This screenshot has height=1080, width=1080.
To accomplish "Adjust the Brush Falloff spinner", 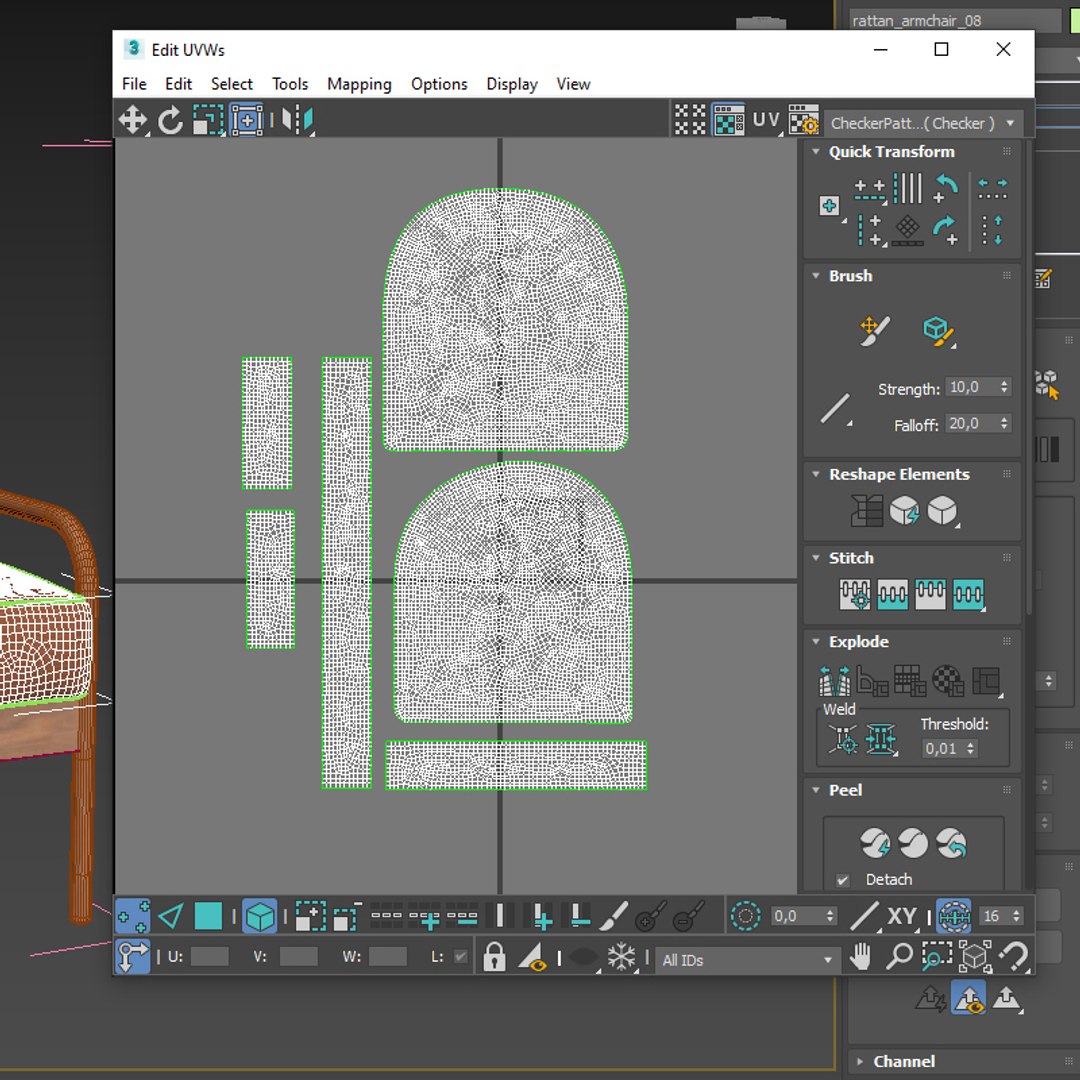I will pos(1004,424).
